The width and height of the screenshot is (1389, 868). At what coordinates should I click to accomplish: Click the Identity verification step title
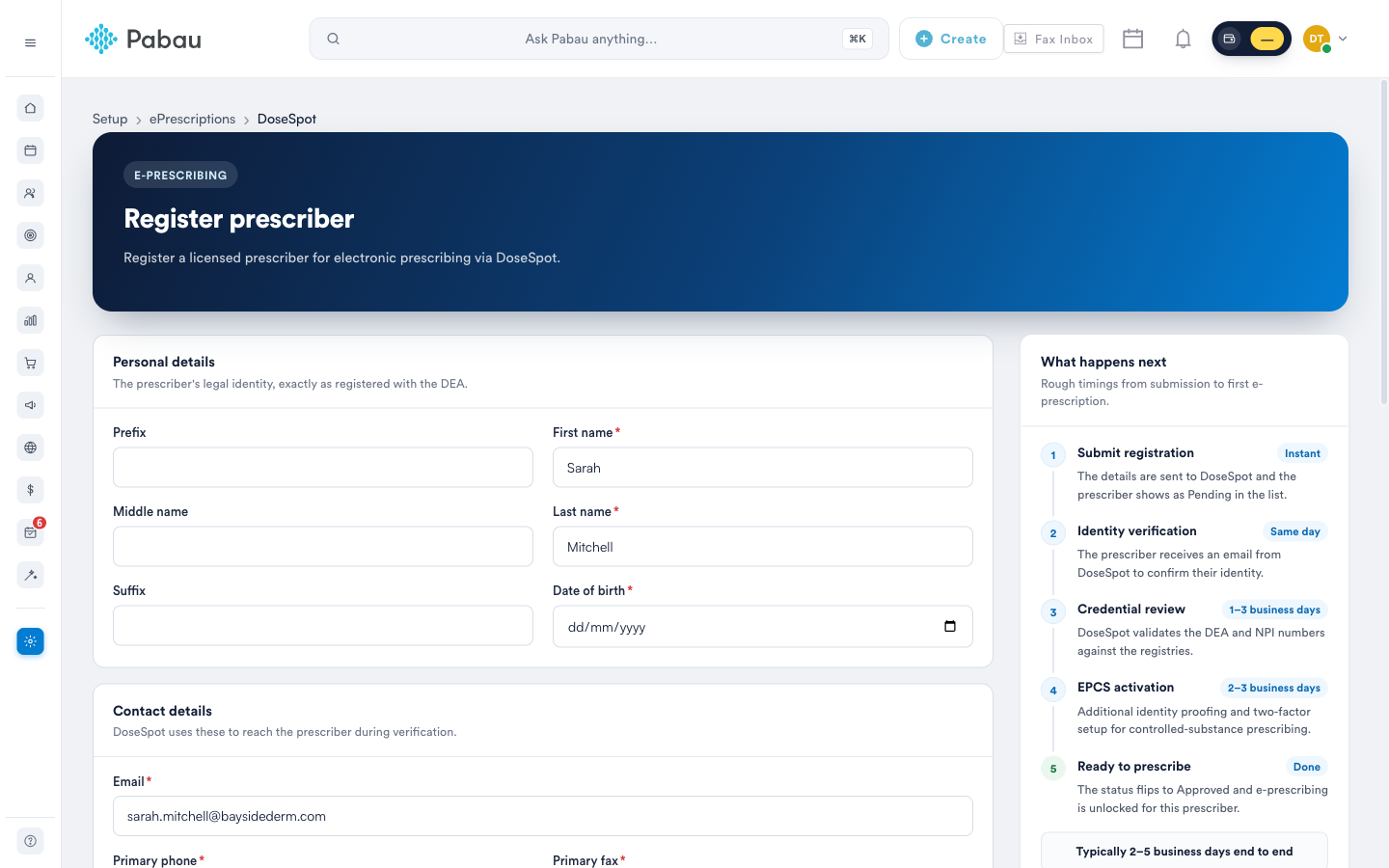[x=1137, y=530]
